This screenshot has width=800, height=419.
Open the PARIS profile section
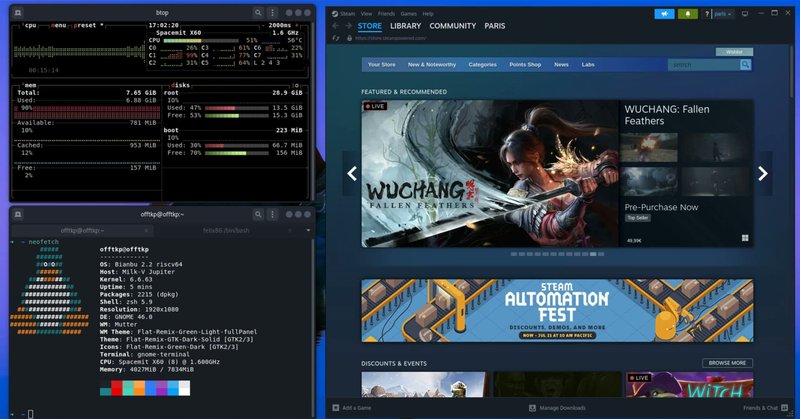(494, 26)
